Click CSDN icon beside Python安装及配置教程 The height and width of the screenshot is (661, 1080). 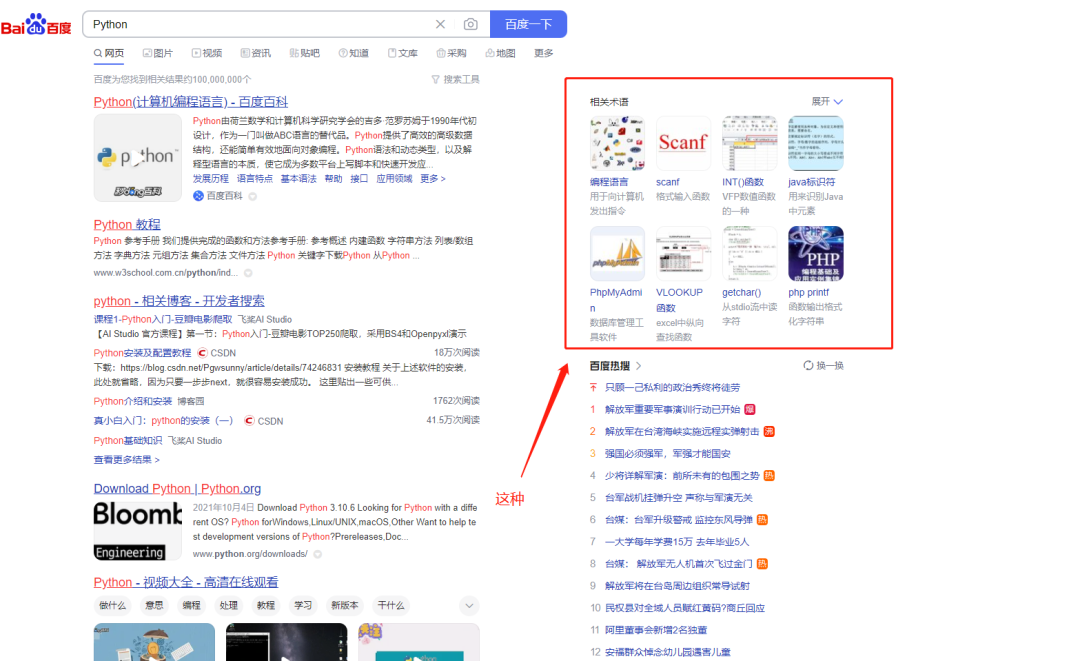coord(202,353)
